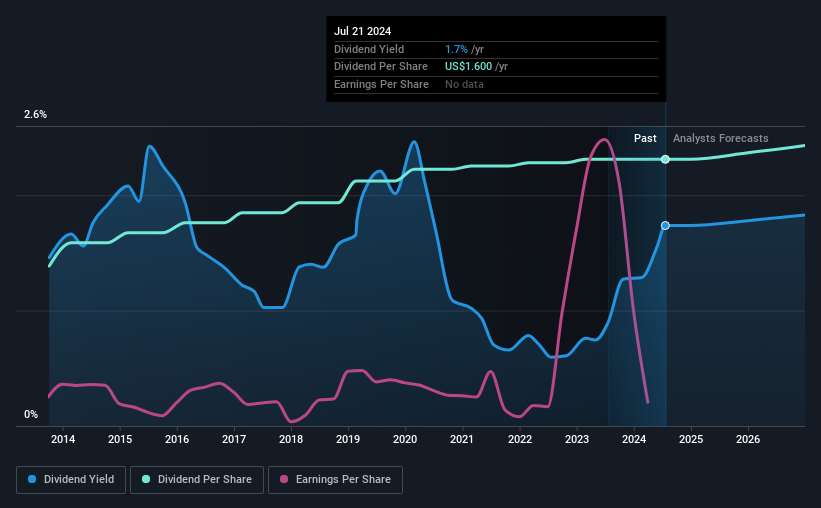
Task: Click the teal Dividend Per Share legend dot
Action: coord(146,479)
